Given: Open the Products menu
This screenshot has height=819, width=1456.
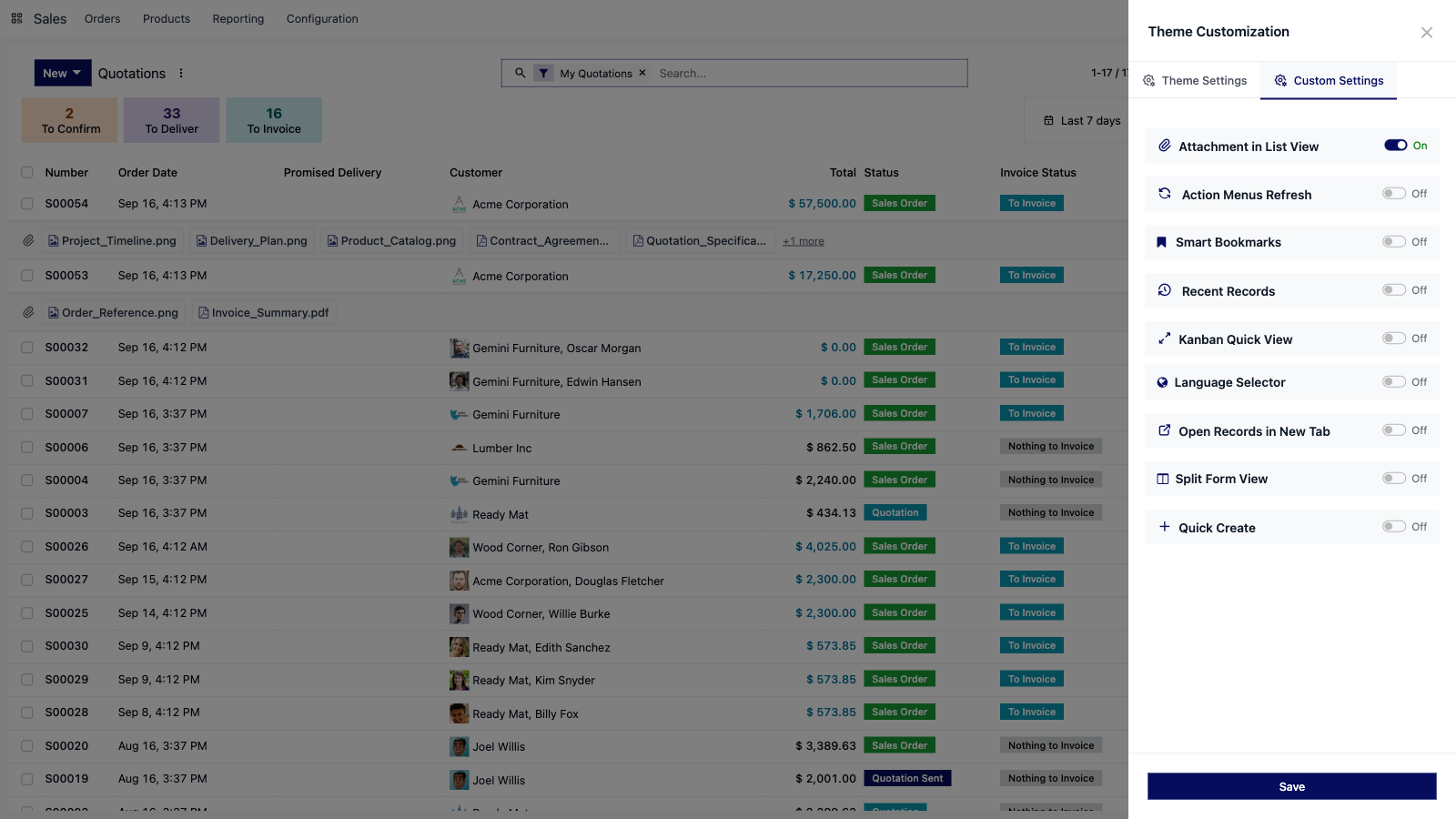Looking at the screenshot, I should pyautogui.click(x=167, y=18).
